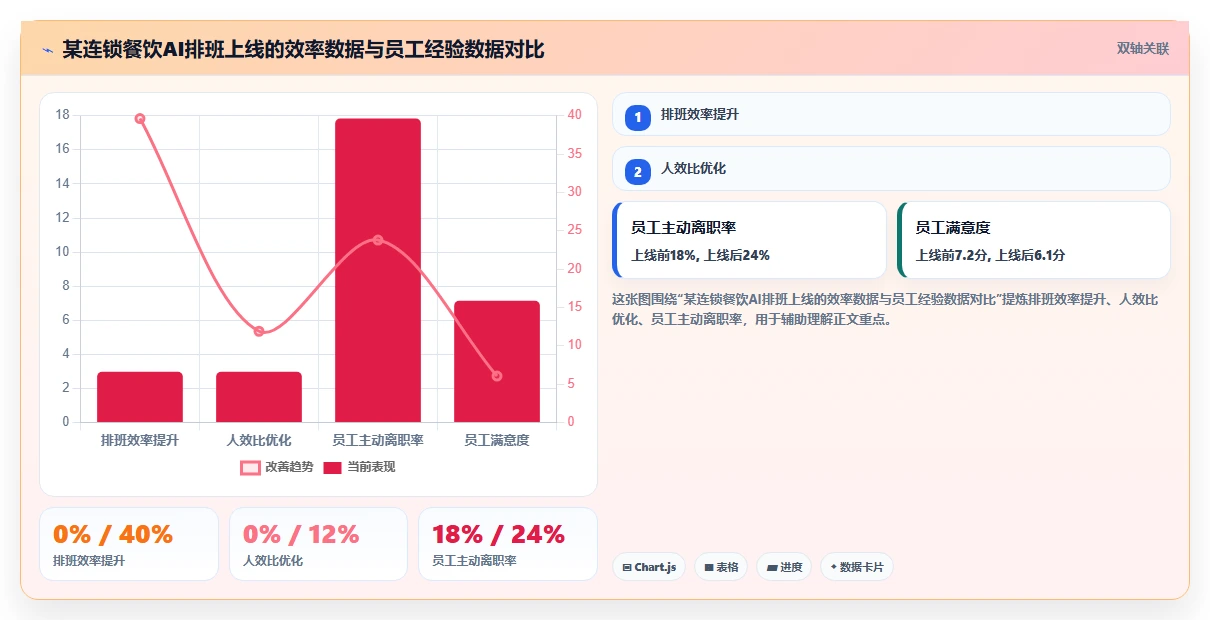Click the trend line point above 人效比优化
Image resolution: width=1210 pixels, height=620 pixels.
coord(259,331)
